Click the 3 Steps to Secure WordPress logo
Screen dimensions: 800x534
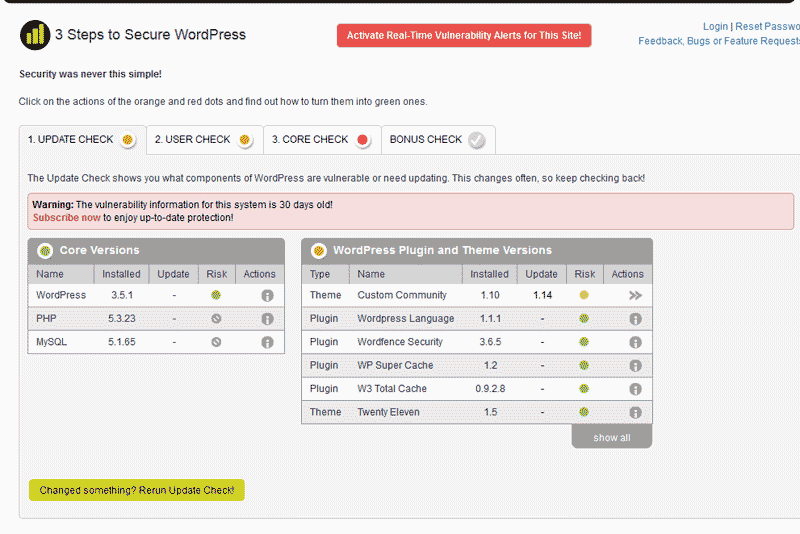(x=35, y=35)
